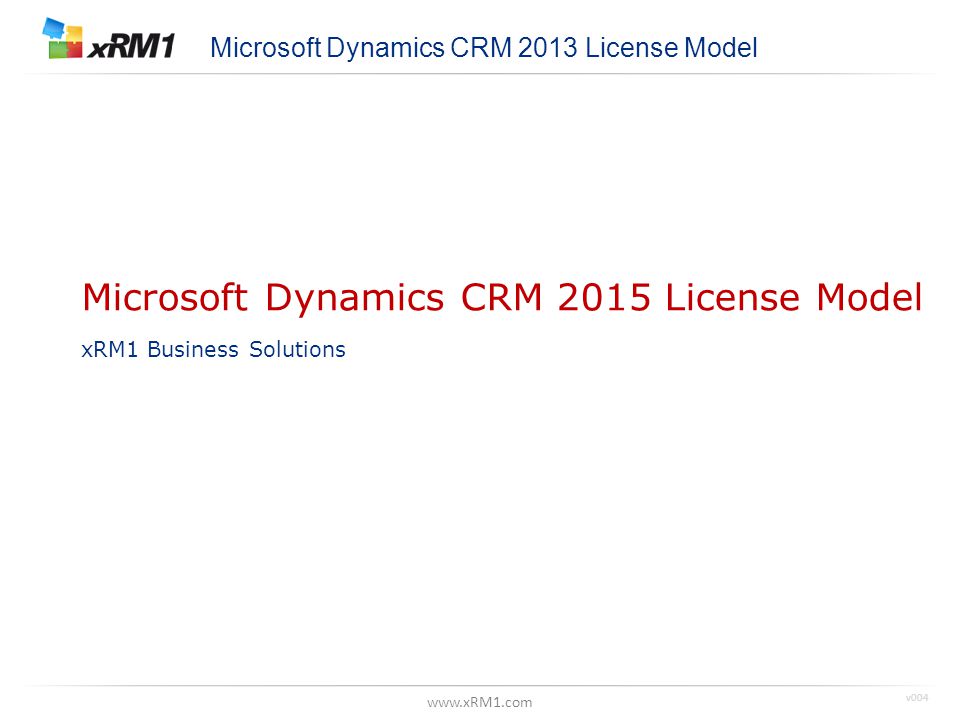
Task: Click the version label v004
Action: [917, 697]
